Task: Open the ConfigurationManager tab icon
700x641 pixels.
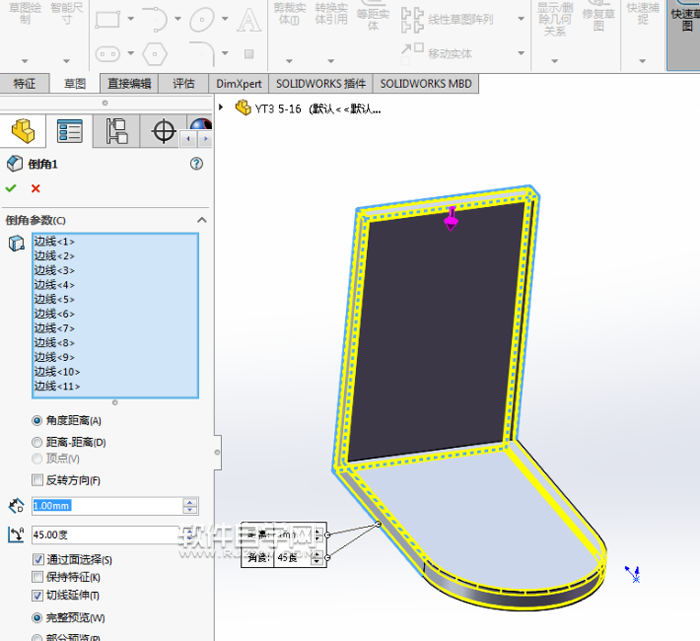Action: [x=116, y=131]
